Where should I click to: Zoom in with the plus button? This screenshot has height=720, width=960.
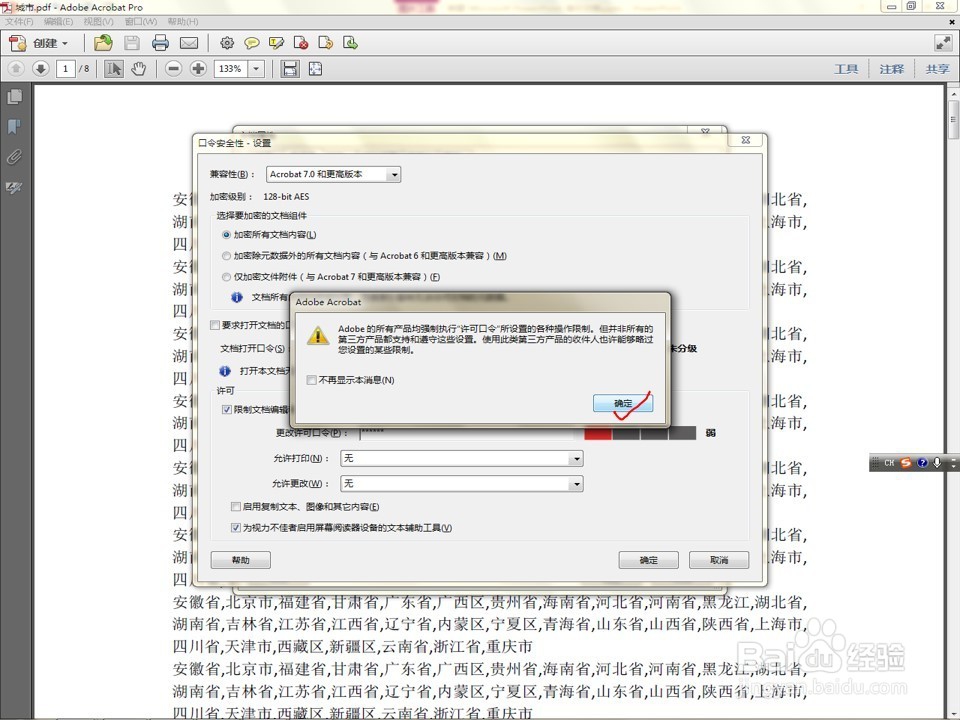[x=198, y=69]
